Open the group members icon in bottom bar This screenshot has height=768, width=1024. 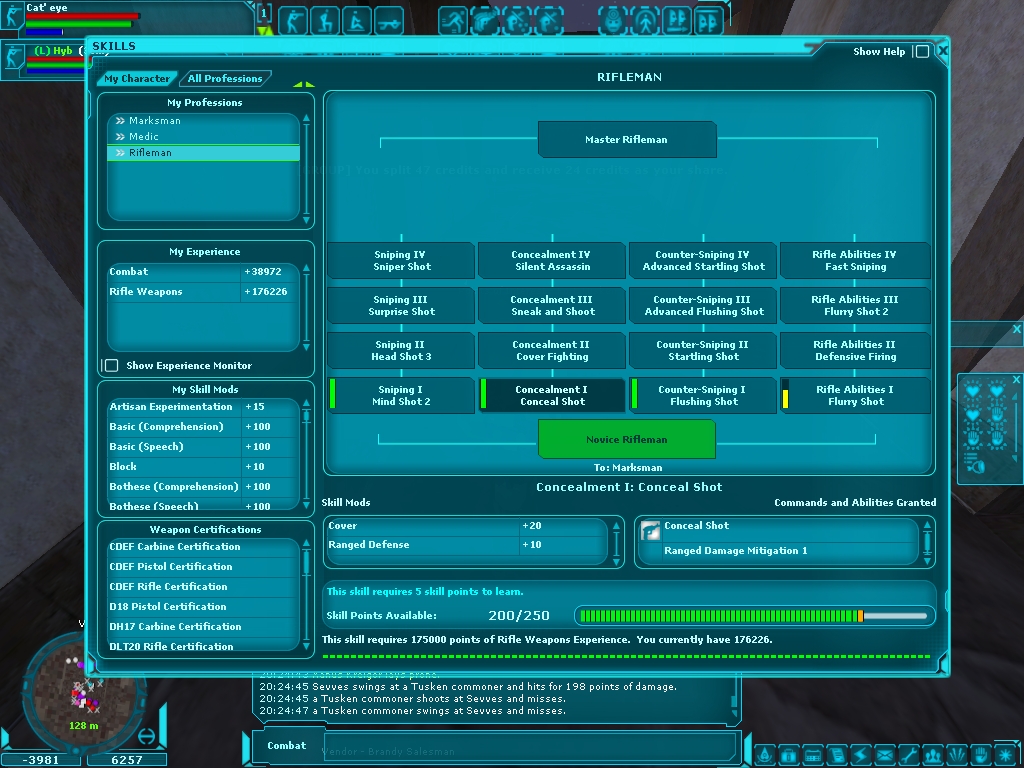tap(932, 755)
